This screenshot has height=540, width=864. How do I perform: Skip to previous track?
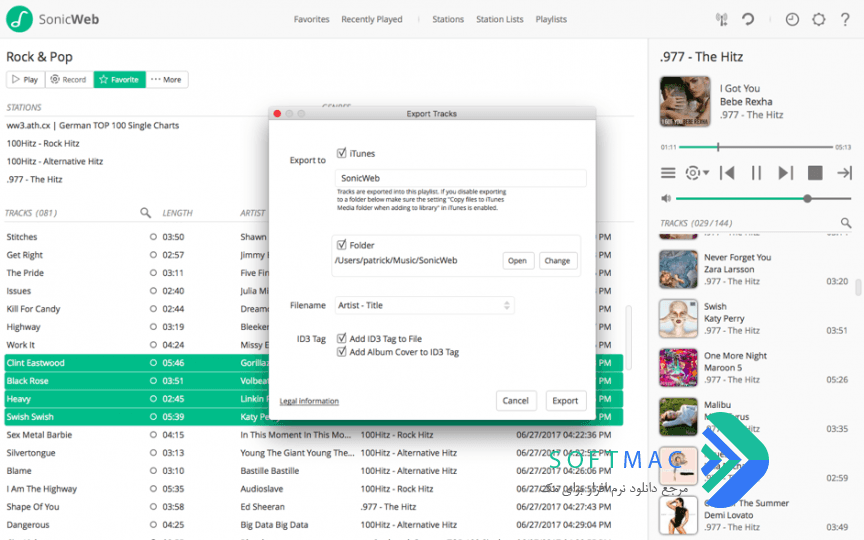727,173
